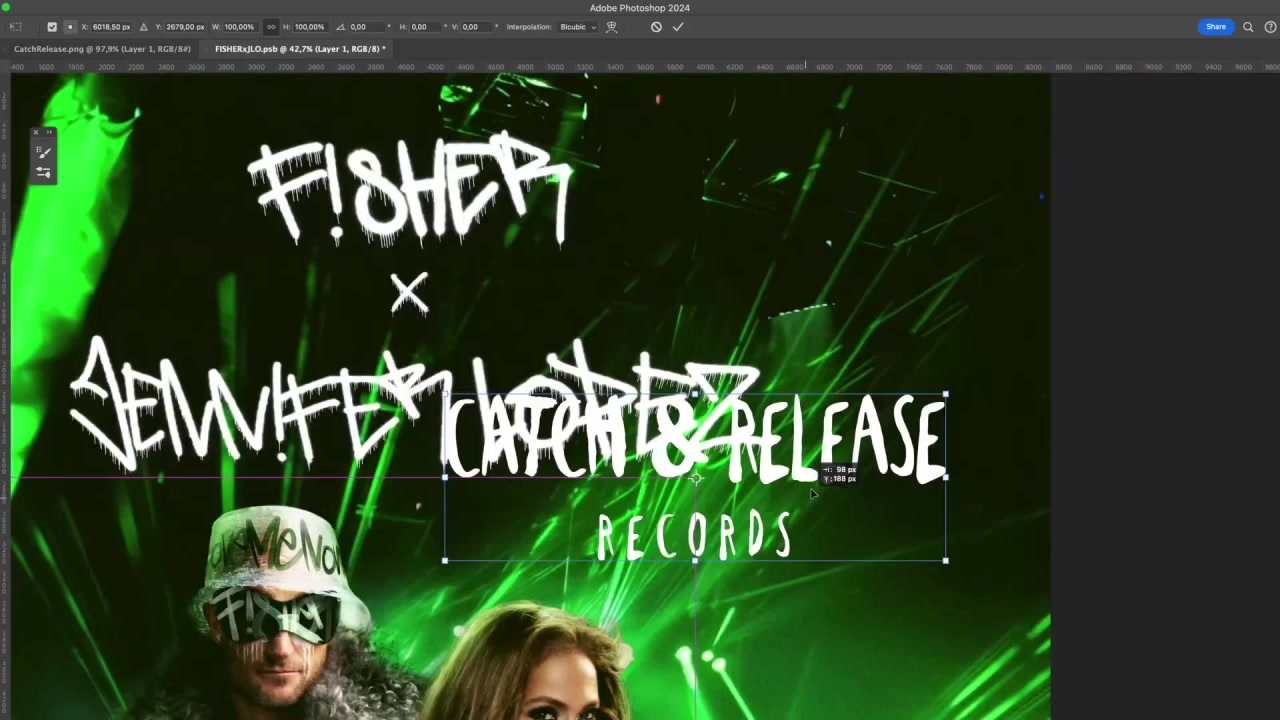
Task: Open the search magnifier icon
Action: tap(1248, 27)
